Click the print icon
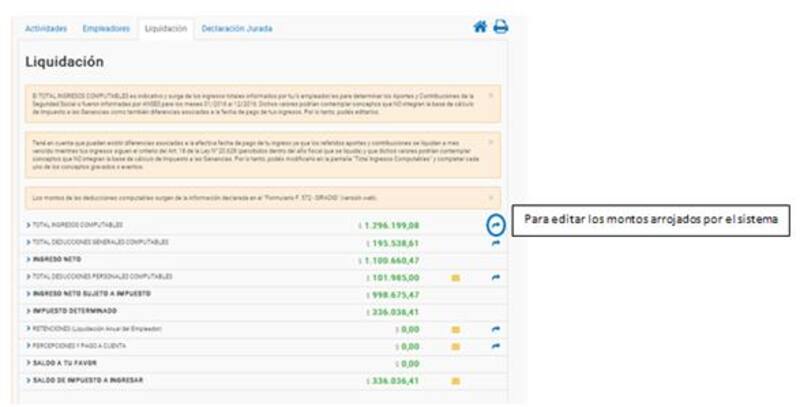The height and width of the screenshot is (407, 800). click(x=500, y=27)
